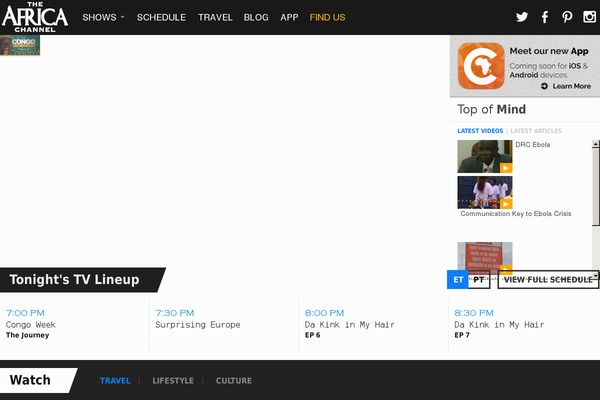
Task: Open the Watch Culture tab
Action: click(x=234, y=380)
